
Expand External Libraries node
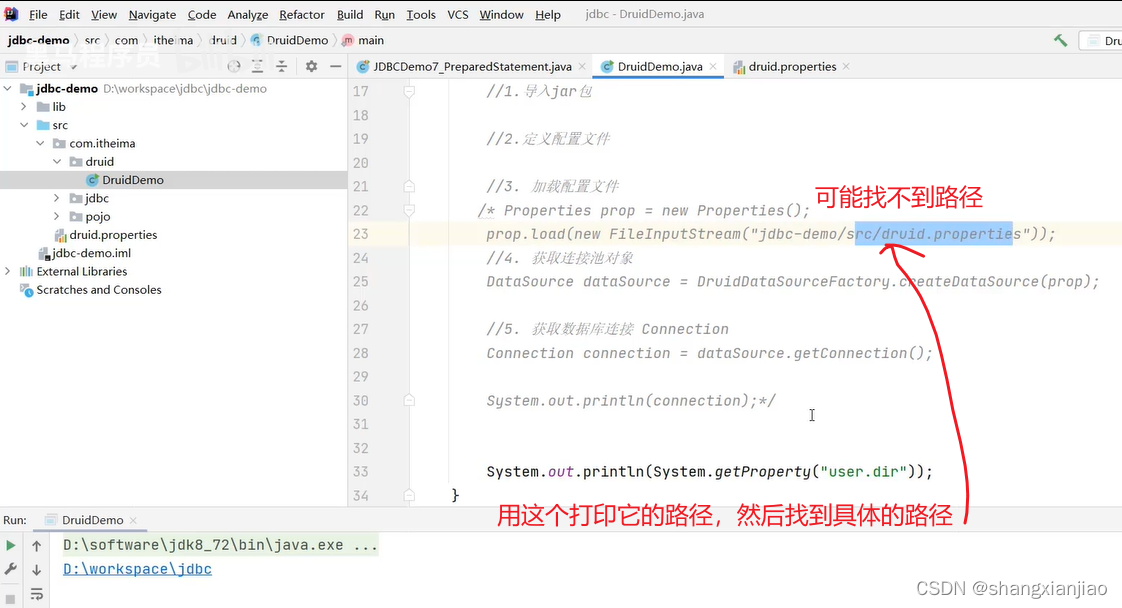click(x=8, y=271)
